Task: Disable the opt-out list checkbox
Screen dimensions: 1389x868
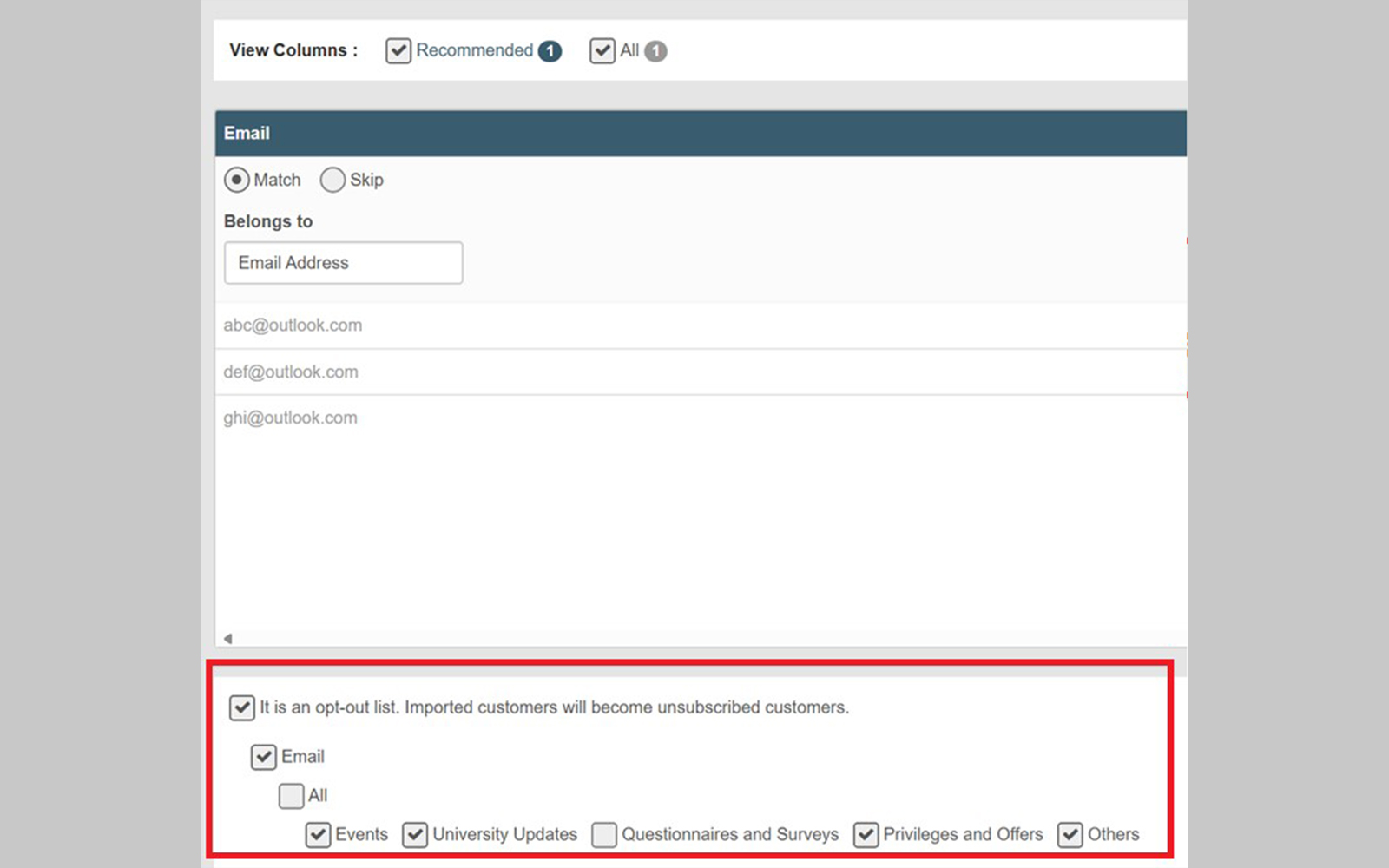Action: click(241, 708)
